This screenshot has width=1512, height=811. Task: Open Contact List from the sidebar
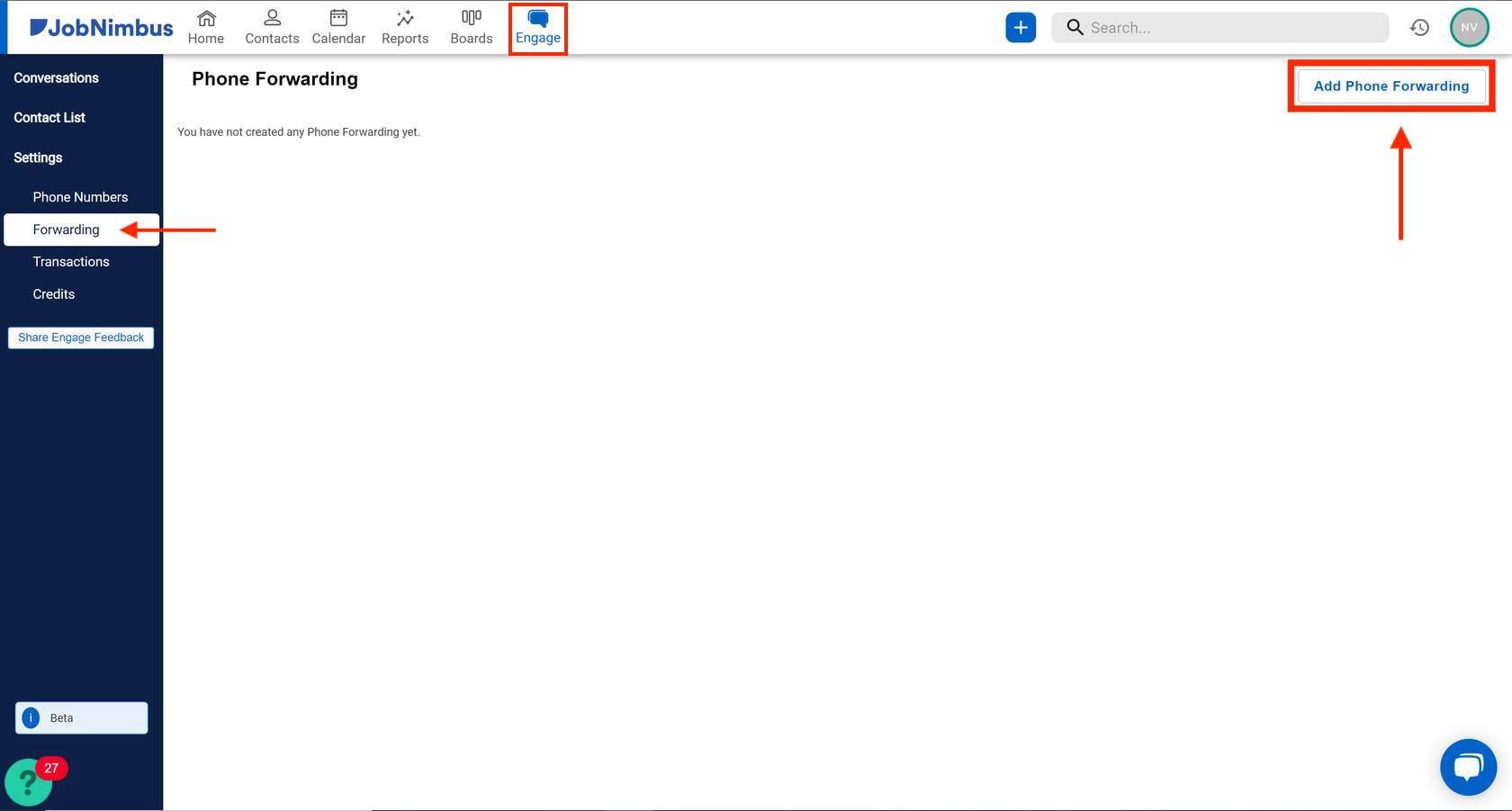49,117
